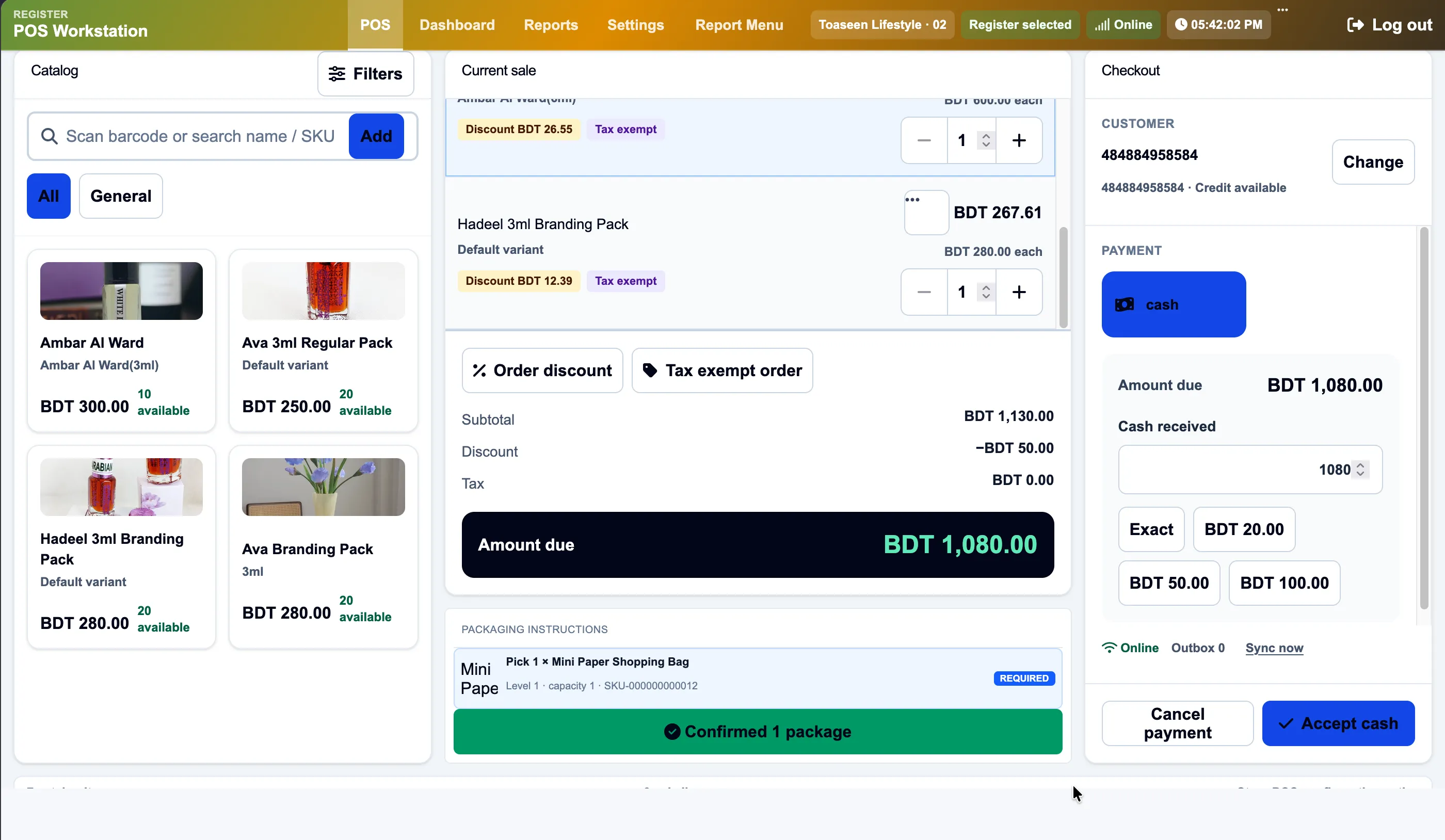Choose BDT 50.00 quick amount
The height and width of the screenshot is (840, 1445).
pyautogui.click(x=1168, y=583)
